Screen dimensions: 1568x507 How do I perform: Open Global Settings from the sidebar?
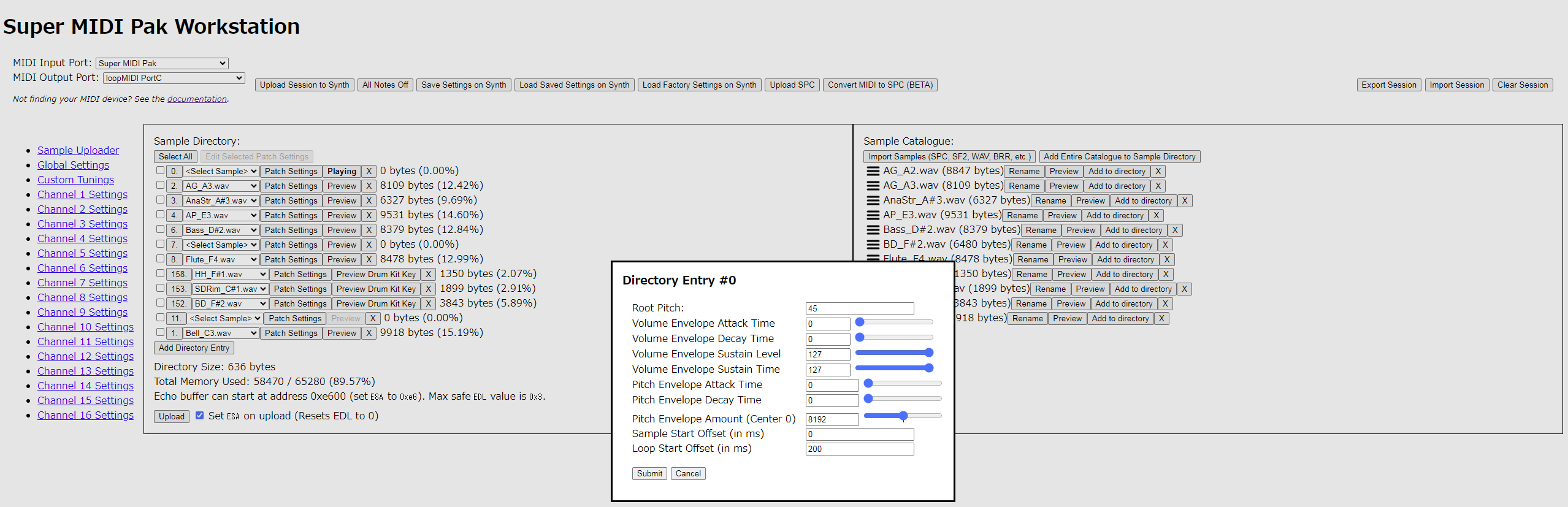point(73,165)
